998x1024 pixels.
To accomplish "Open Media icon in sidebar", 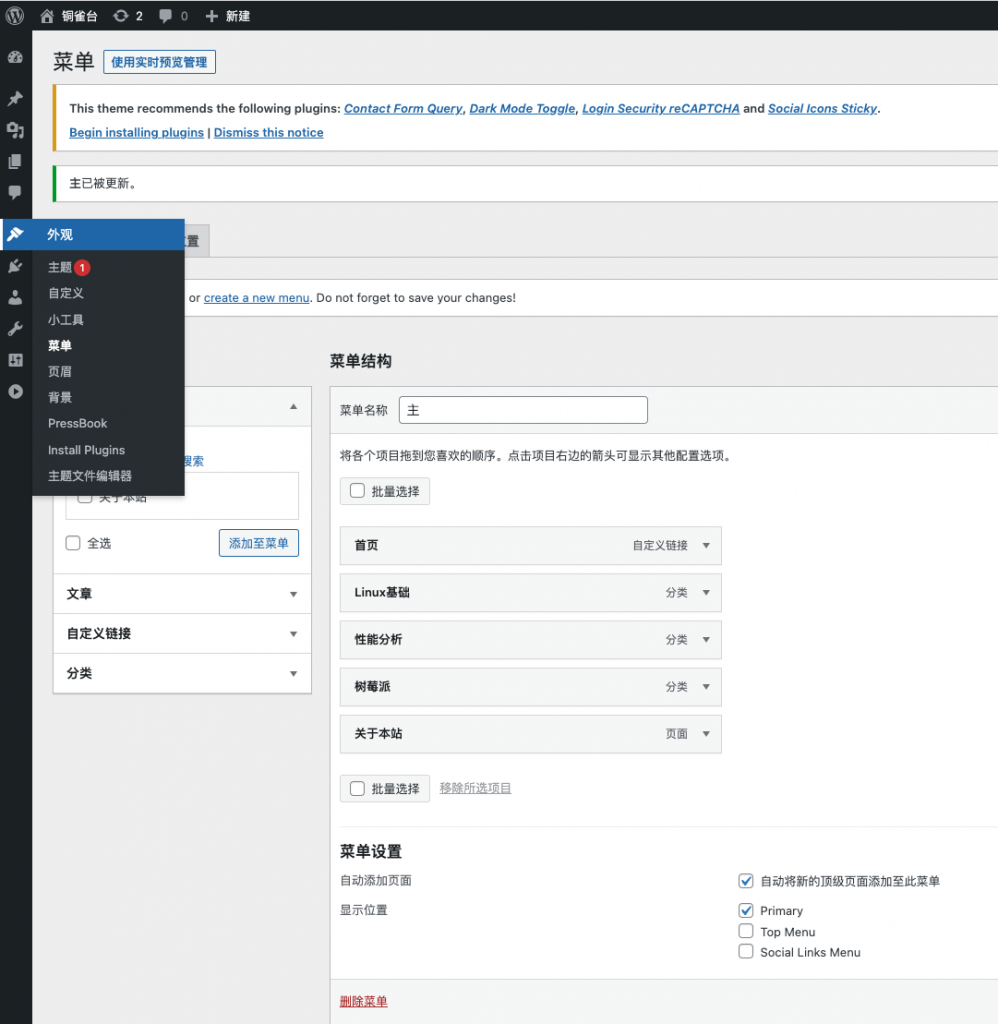I will (x=15, y=130).
